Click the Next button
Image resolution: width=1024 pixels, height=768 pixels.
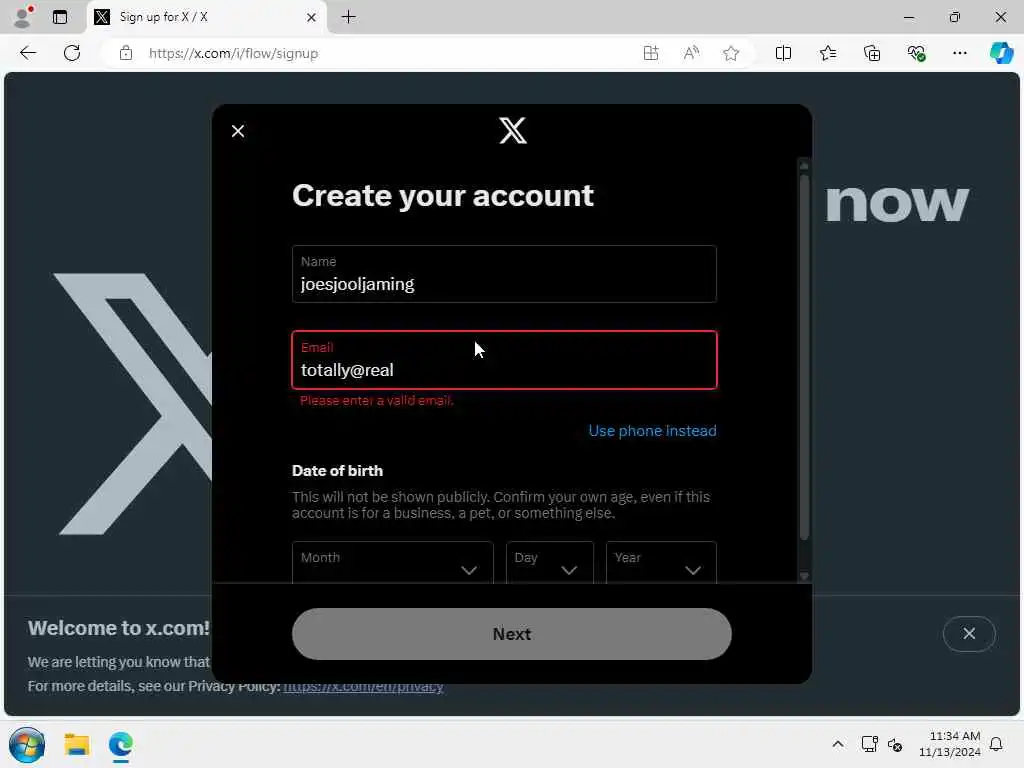pyautogui.click(x=511, y=634)
